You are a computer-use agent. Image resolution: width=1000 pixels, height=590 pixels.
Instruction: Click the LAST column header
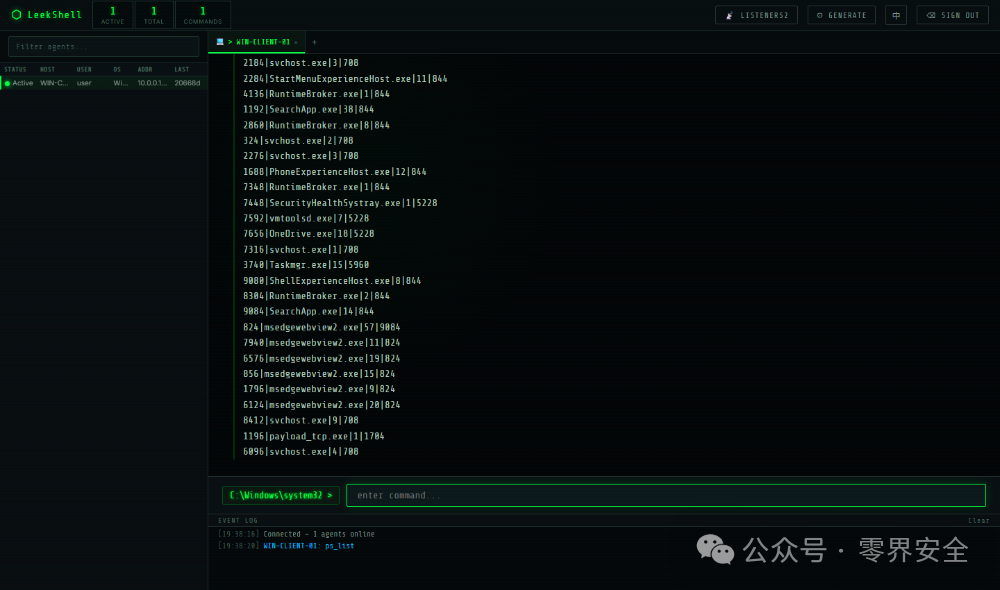pos(182,70)
